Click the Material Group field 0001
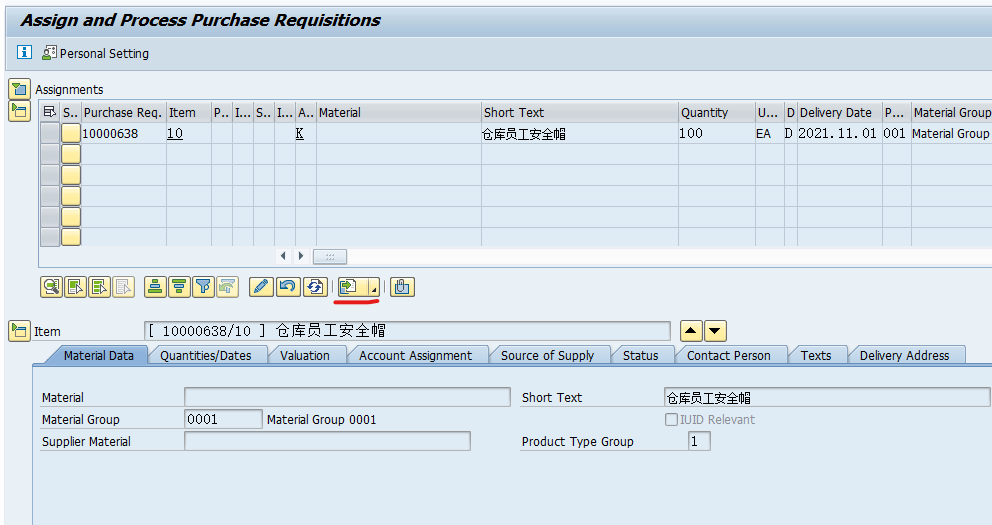The image size is (992, 525). pos(223,419)
